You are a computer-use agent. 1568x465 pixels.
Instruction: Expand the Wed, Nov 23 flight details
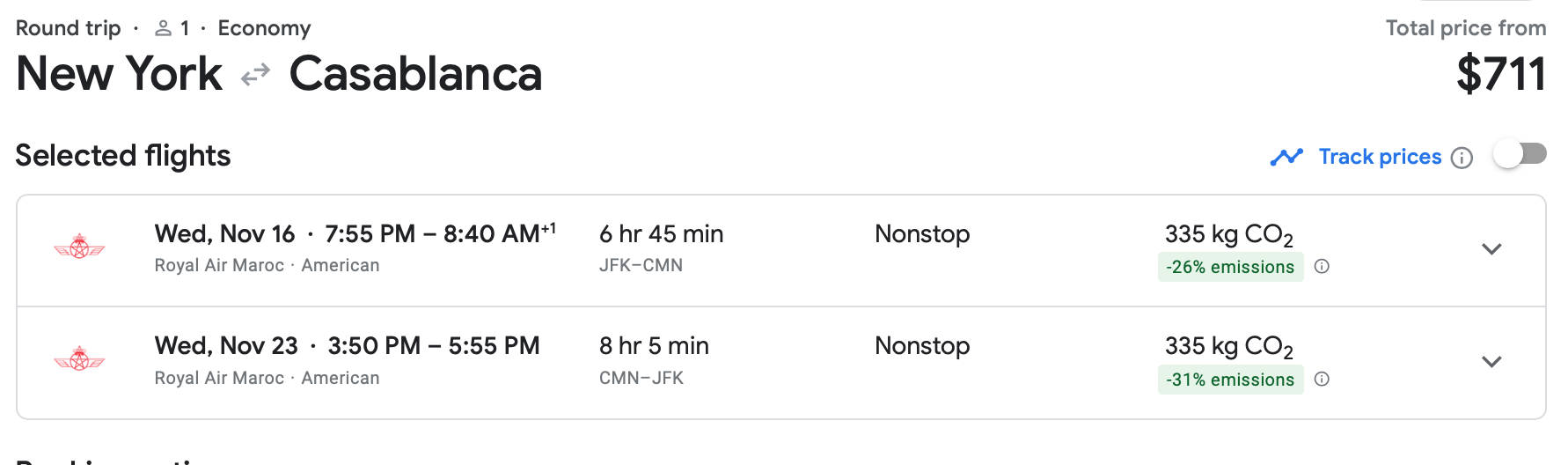click(x=1491, y=362)
